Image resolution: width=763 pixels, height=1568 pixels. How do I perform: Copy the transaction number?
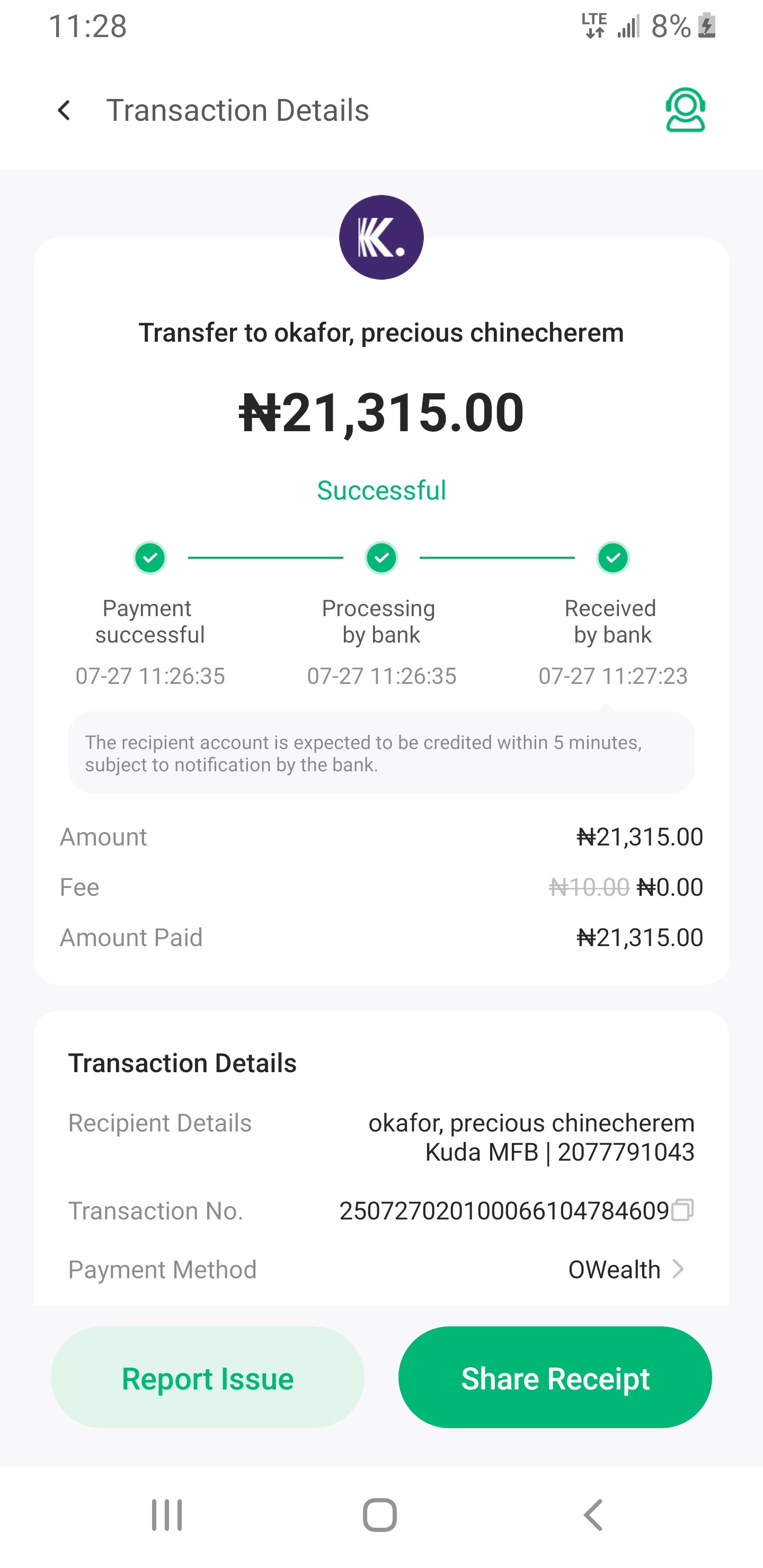click(x=682, y=1210)
